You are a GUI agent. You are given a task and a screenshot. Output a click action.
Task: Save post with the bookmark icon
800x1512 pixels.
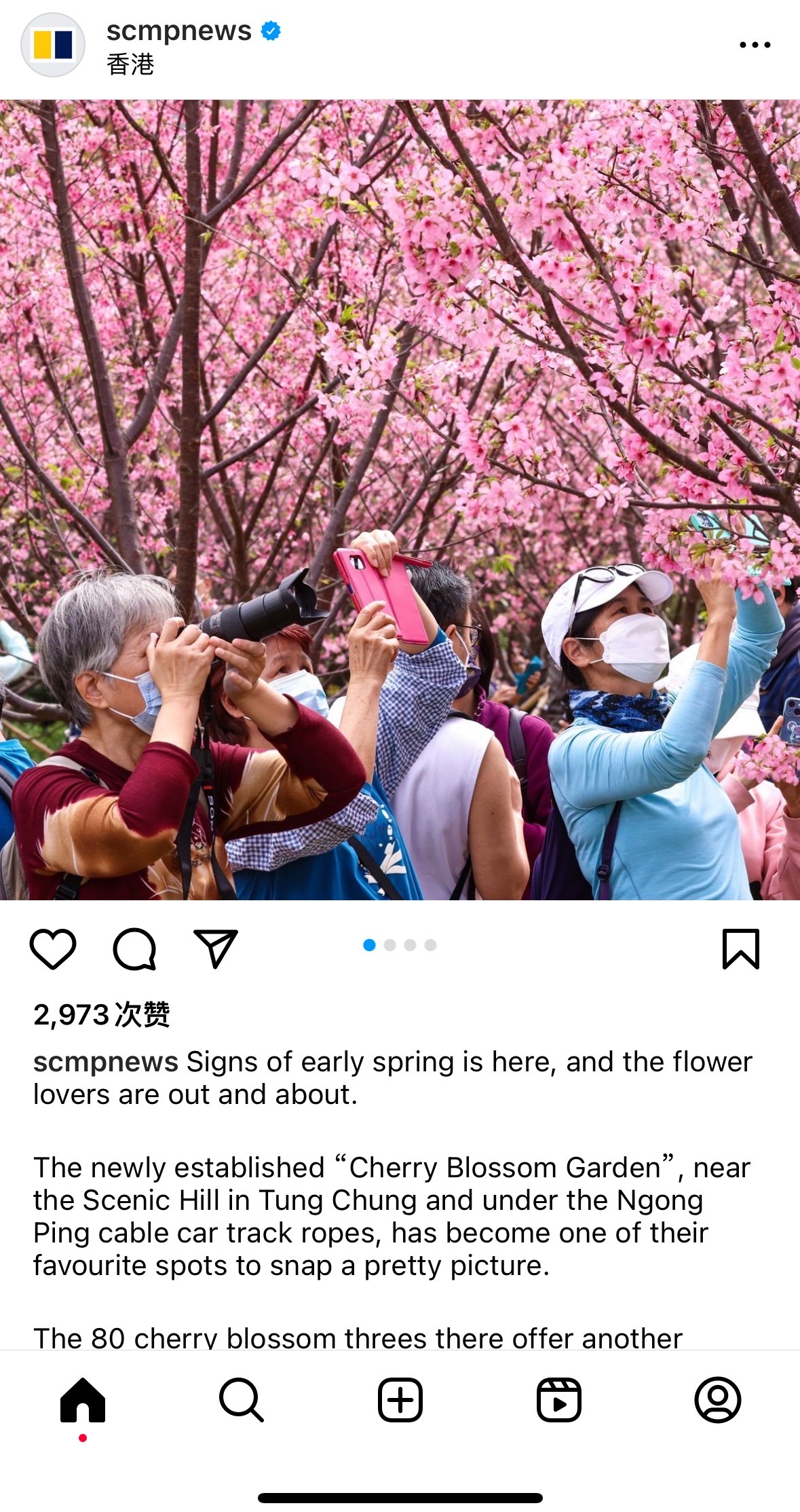point(741,948)
